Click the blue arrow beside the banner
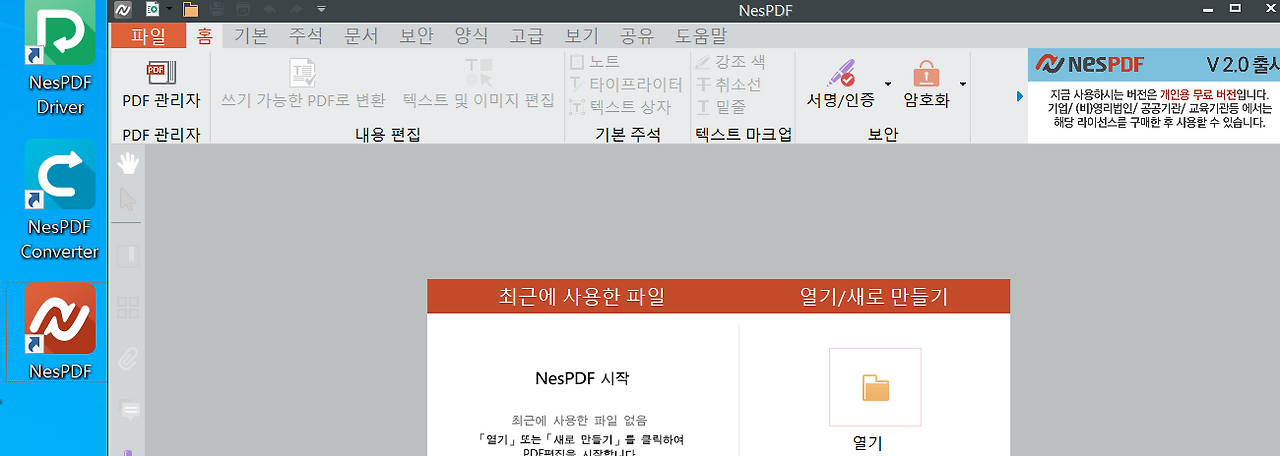Viewport: 1280px width, 456px height. 1020,96
